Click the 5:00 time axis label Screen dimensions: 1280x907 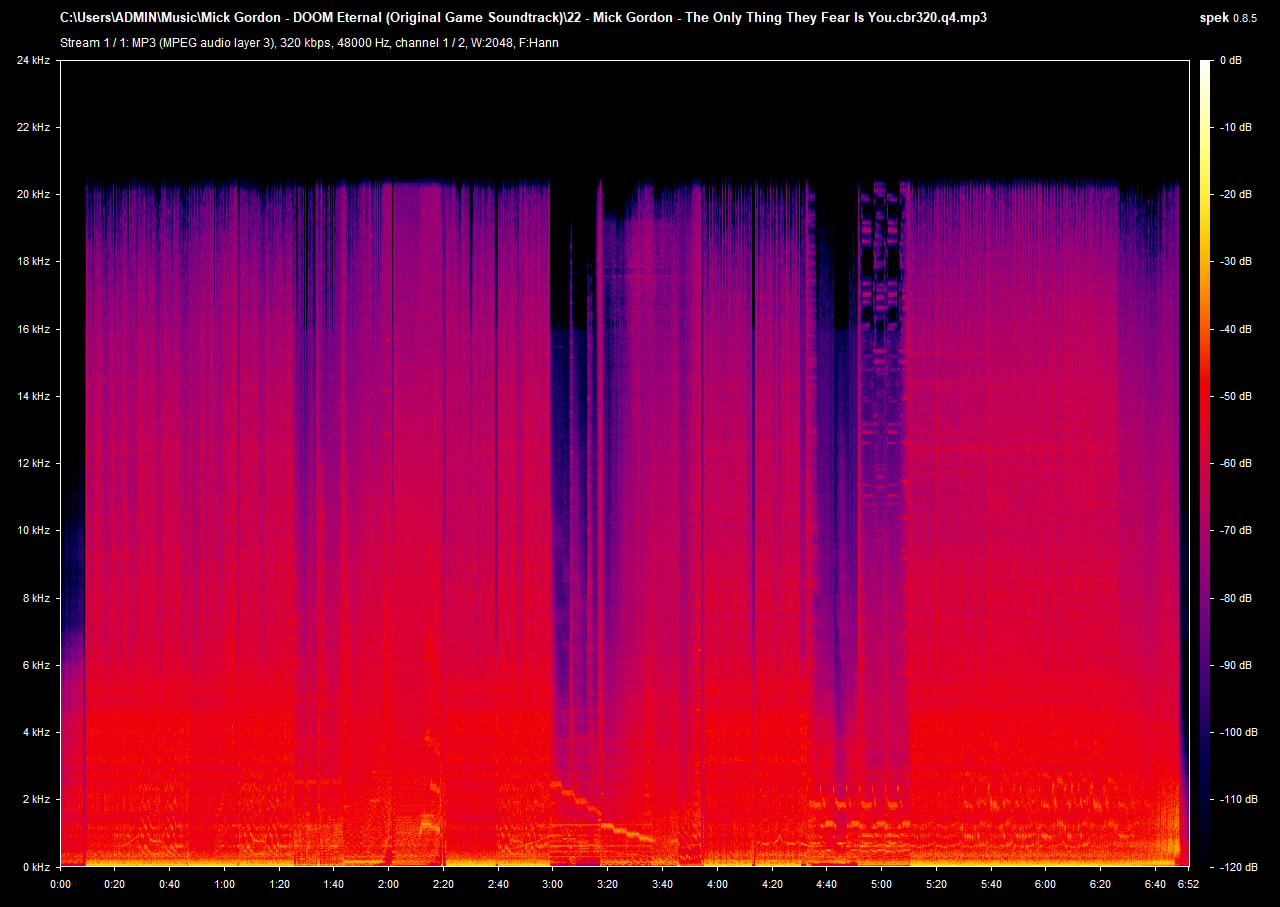[880, 885]
